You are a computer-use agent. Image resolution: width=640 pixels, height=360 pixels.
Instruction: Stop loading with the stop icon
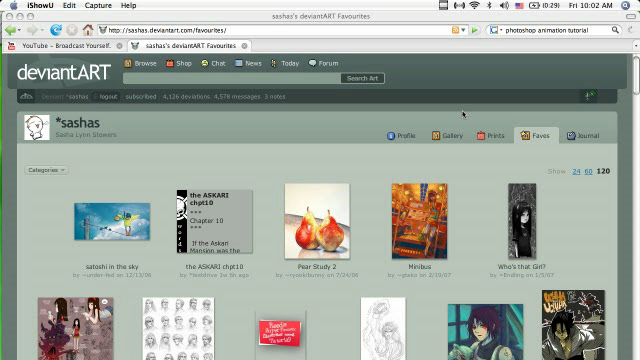tap(72, 30)
